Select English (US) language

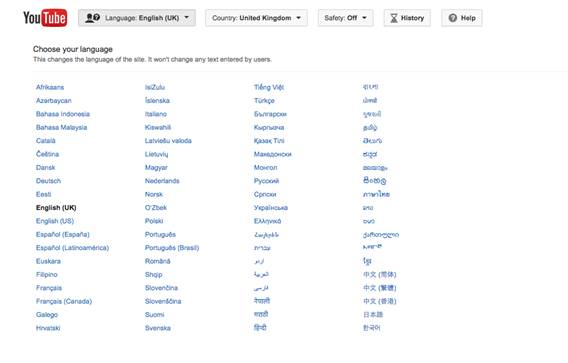pyautogui.click(x=55, y=221)
